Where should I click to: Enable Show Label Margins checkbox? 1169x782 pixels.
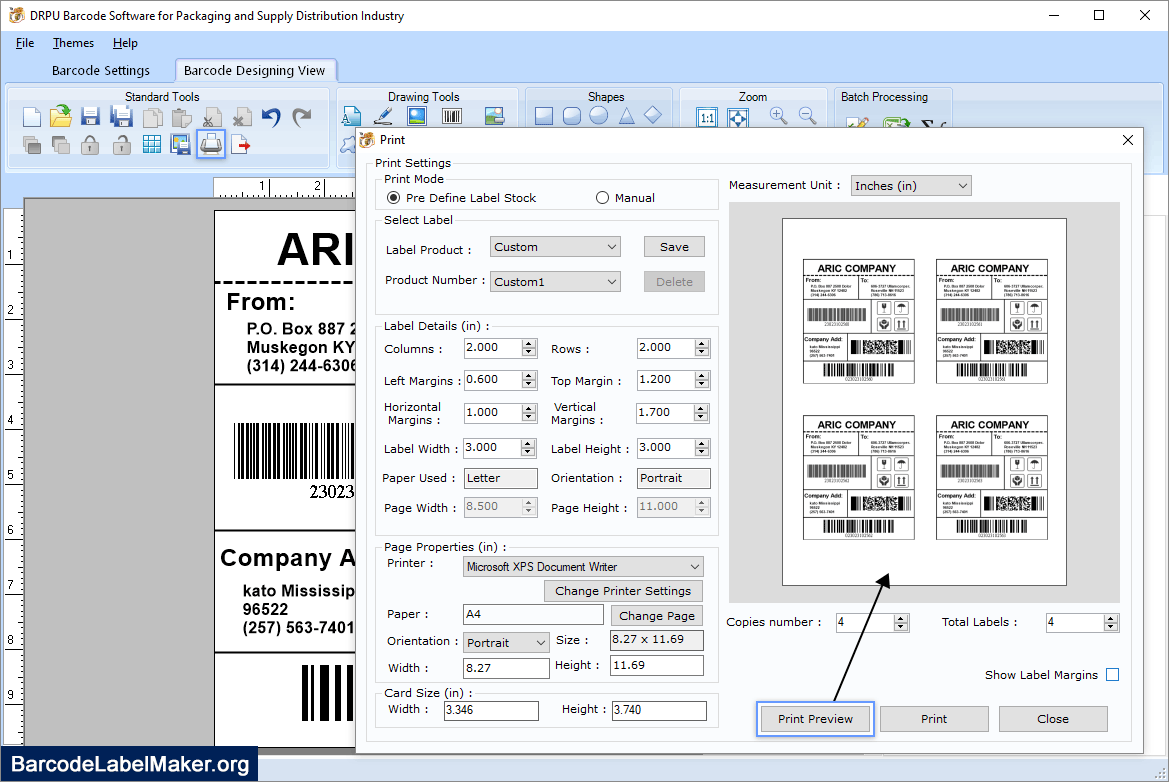[1112, 675]
